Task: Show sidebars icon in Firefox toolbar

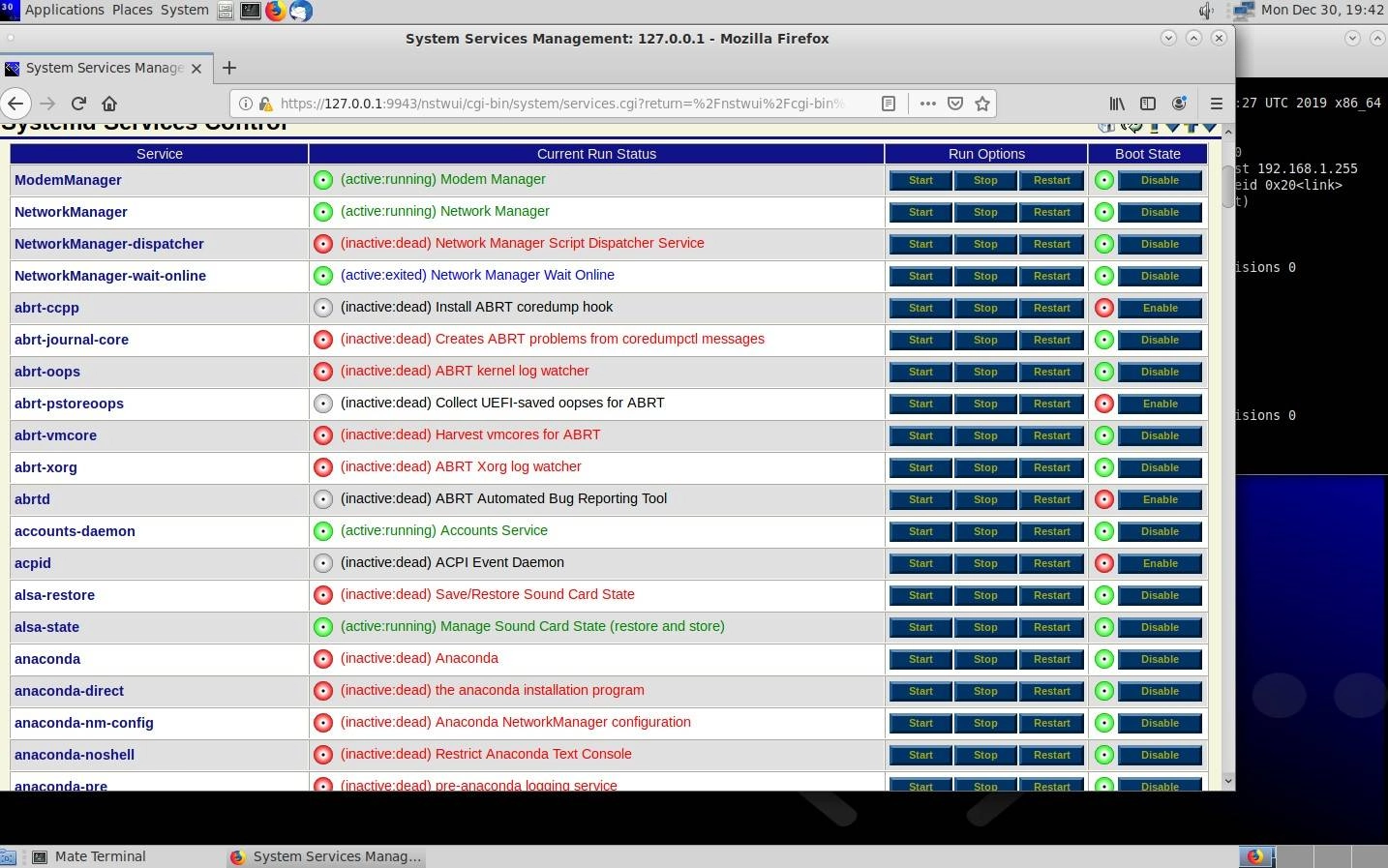Action: tap(1148, 104)
